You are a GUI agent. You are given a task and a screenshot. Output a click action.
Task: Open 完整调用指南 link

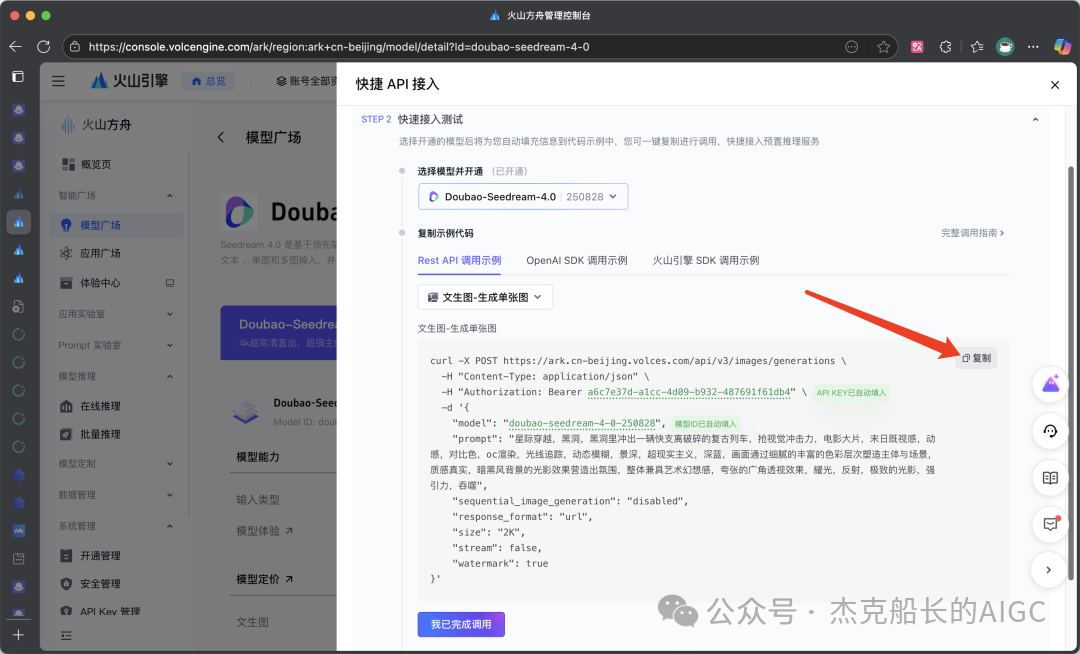(973, 233)
